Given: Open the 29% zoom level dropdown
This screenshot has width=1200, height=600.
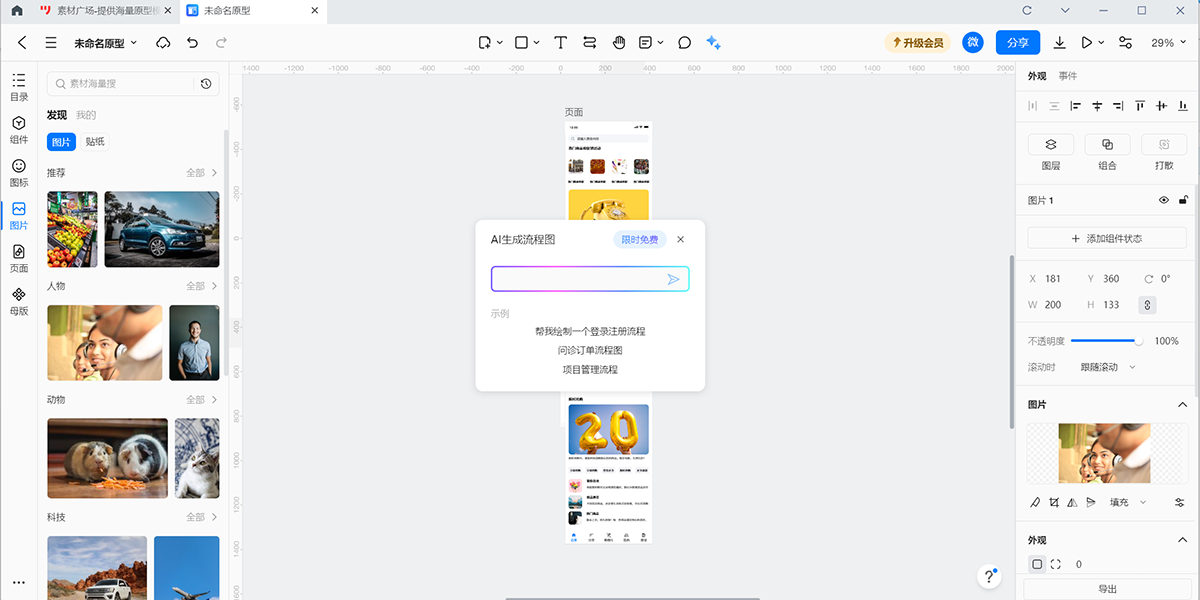Looking at the screenshot, I should pyautogui.click(x=1168, y=43).
